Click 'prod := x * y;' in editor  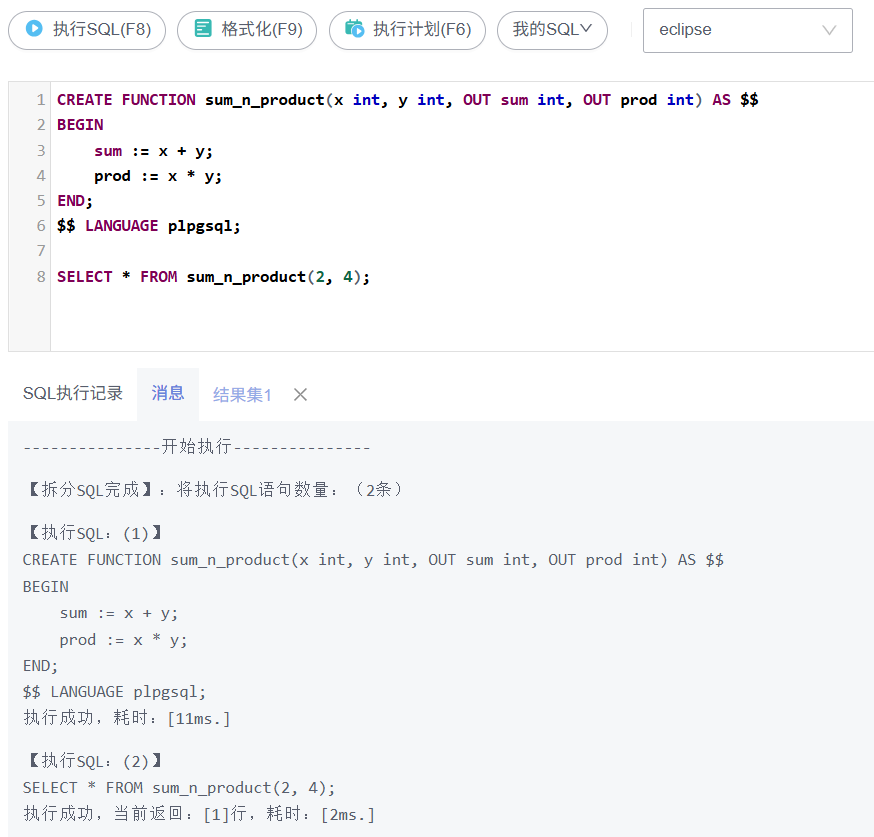[158, 176]
